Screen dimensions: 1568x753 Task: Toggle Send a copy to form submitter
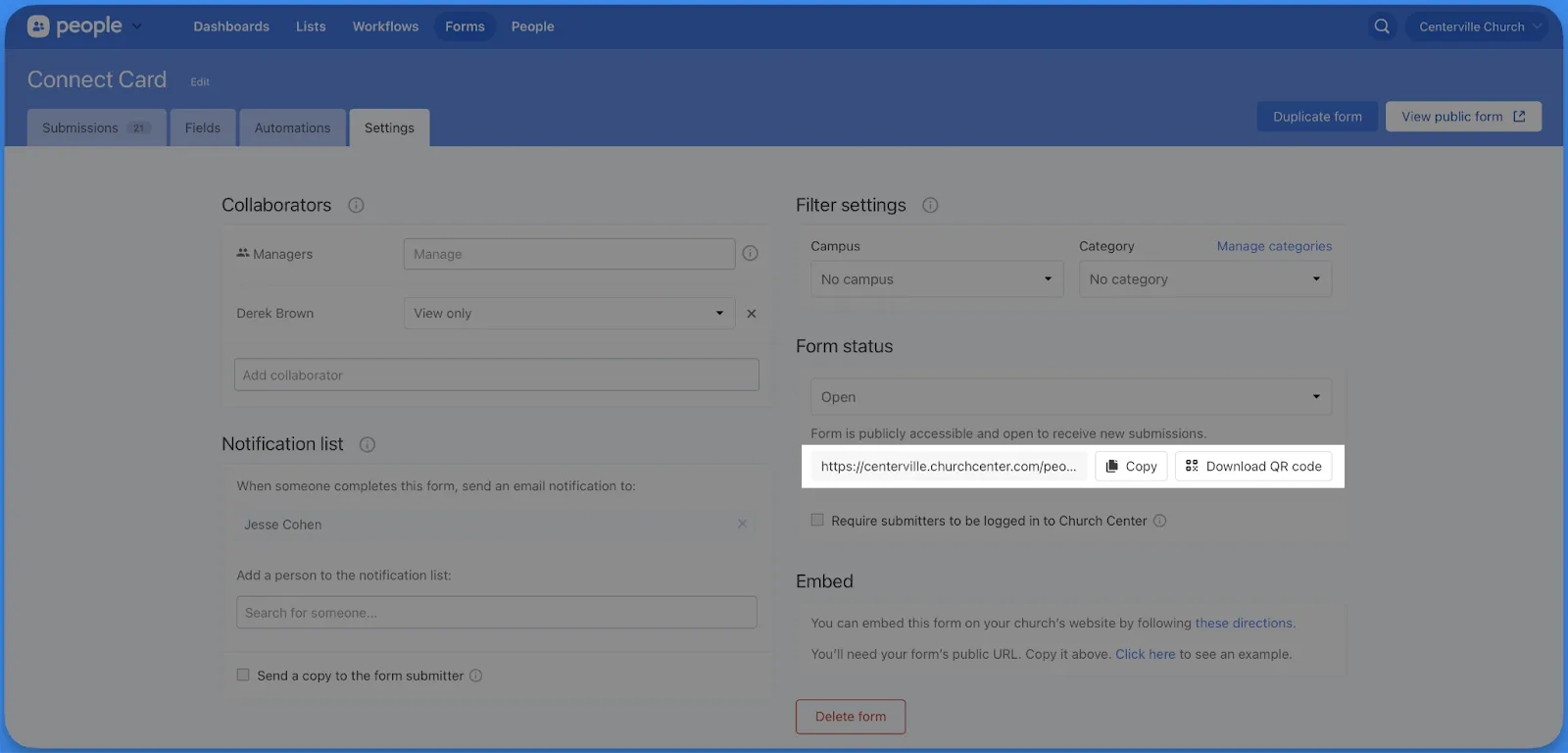pyautogui.click(x=243, y=676)
